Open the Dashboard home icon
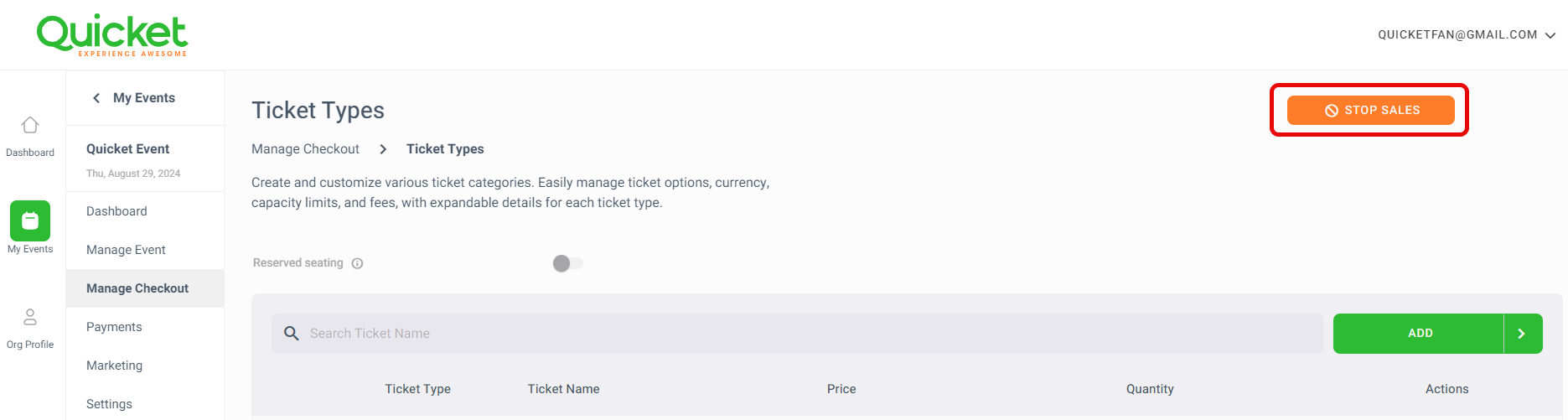1568x420 pixels. [x=30, y=125]
